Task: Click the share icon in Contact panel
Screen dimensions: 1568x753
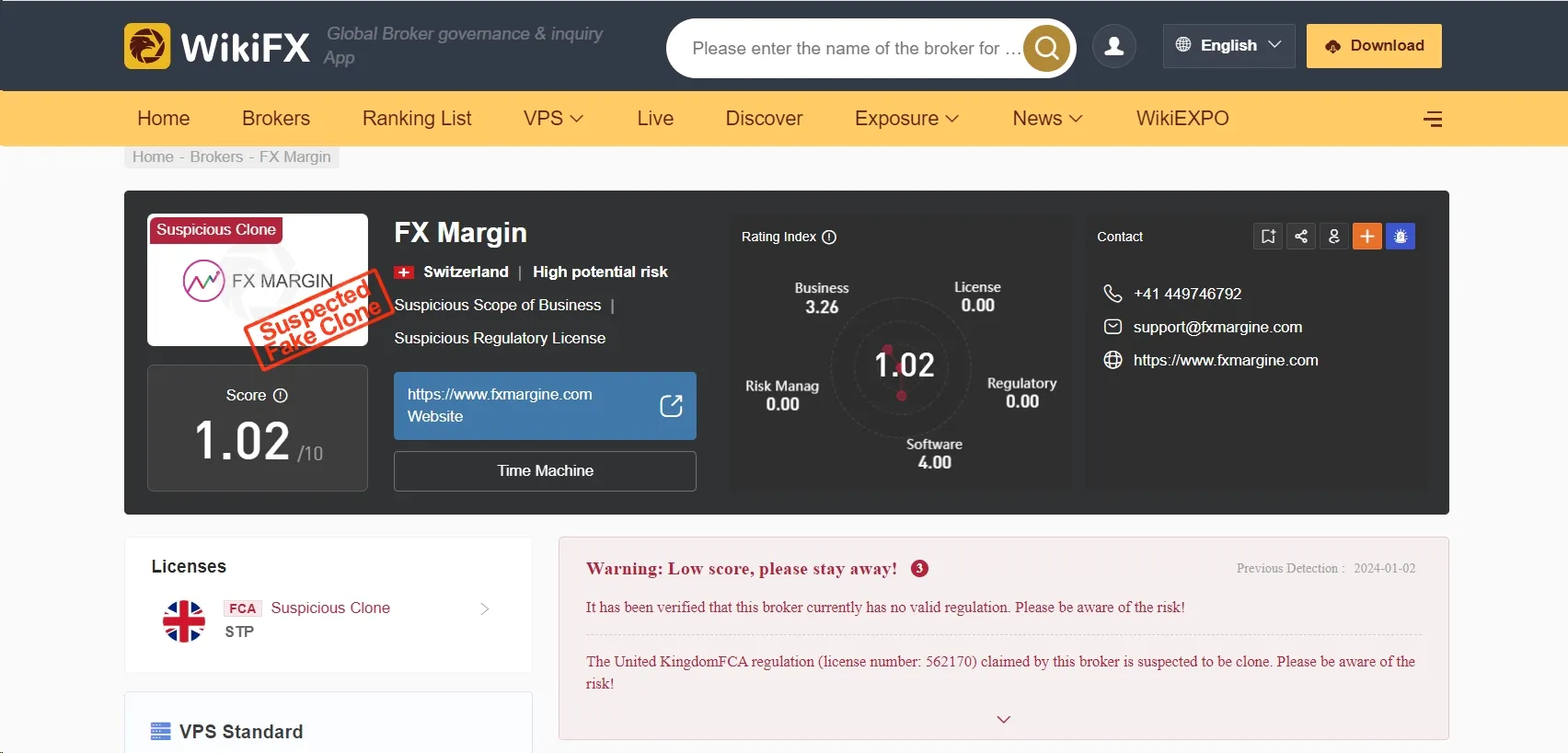Action: [x=1301, y=237]
